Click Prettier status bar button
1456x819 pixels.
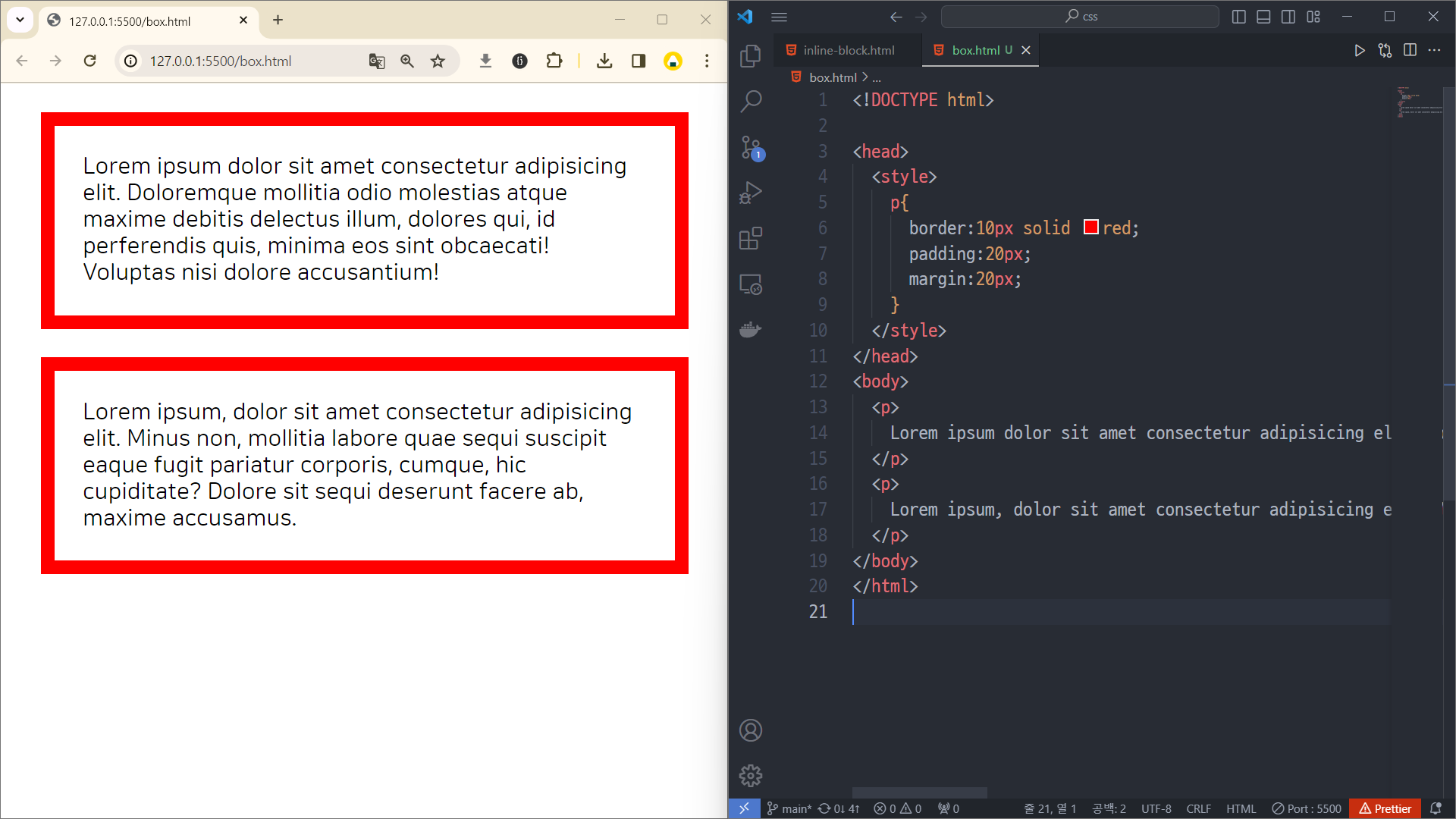click(x=1385, y=808)
